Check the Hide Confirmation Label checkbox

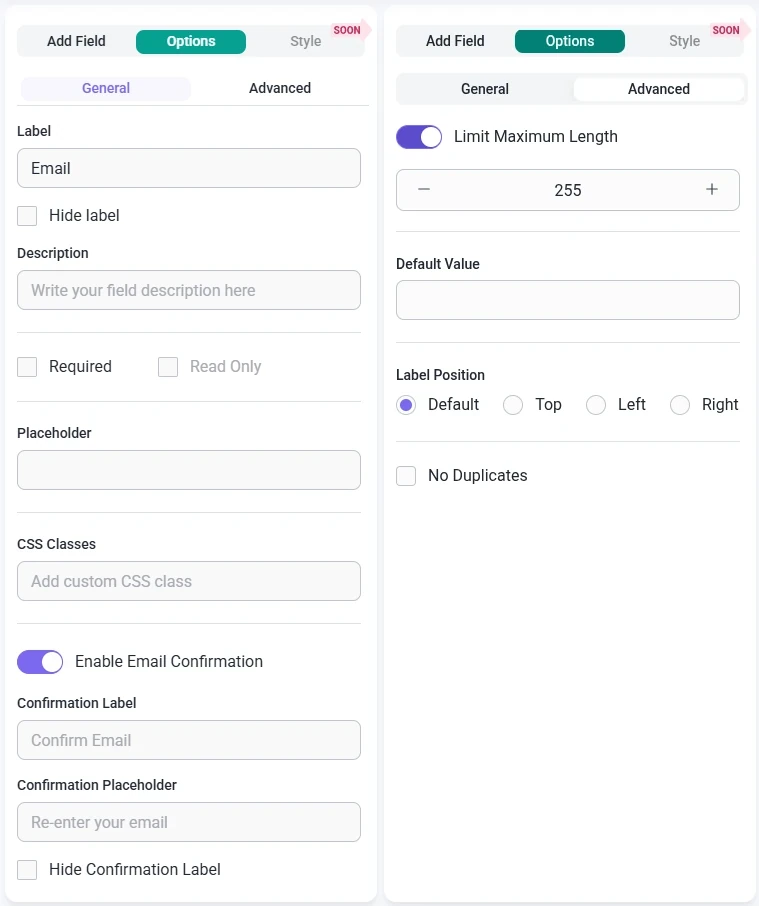(x=27, y=870)
